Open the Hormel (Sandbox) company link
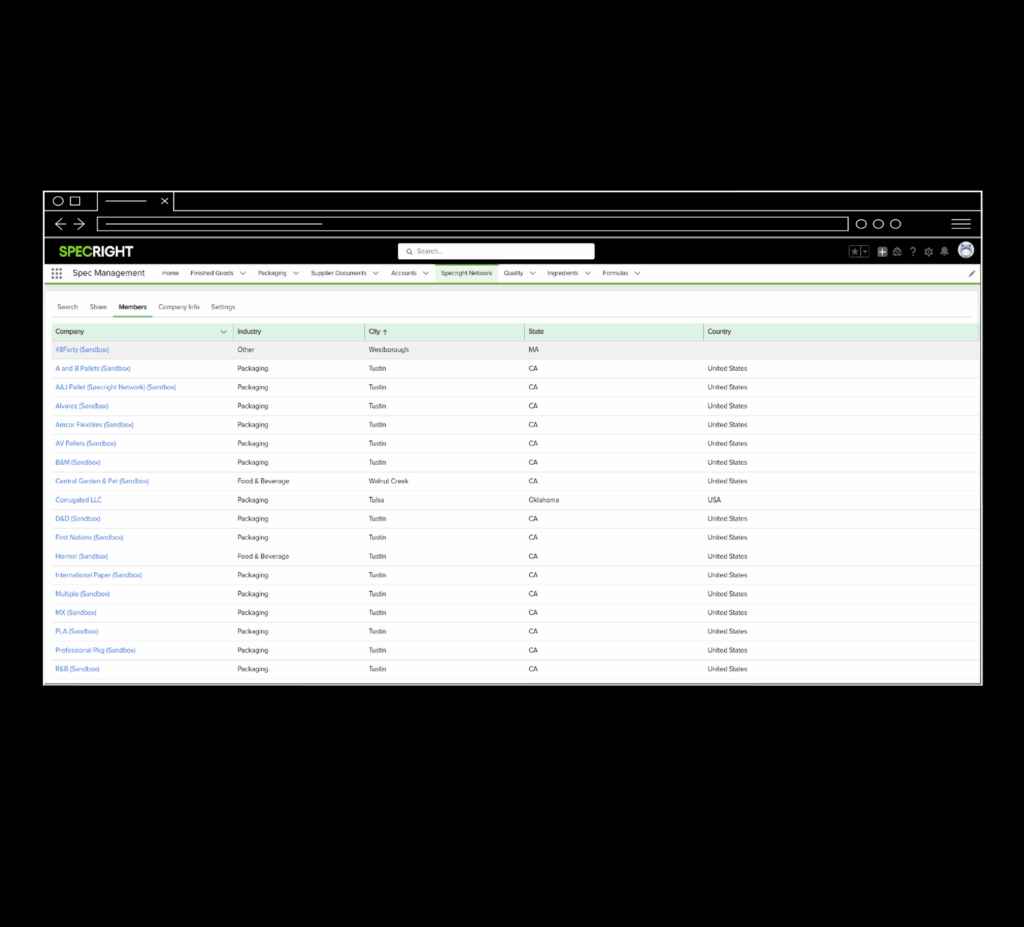 [82, 557]
